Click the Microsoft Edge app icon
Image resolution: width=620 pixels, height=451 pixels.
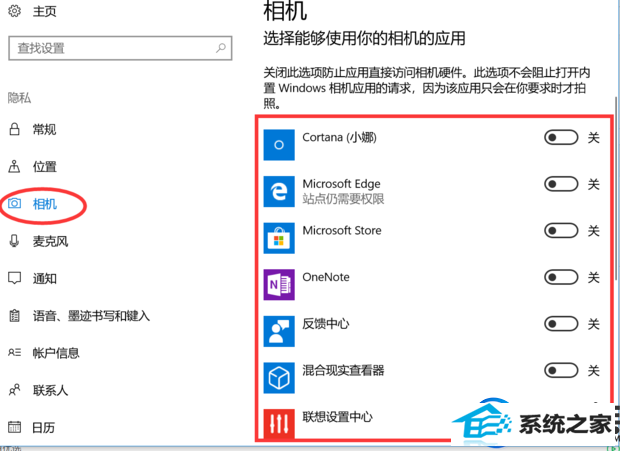point(279,191)
